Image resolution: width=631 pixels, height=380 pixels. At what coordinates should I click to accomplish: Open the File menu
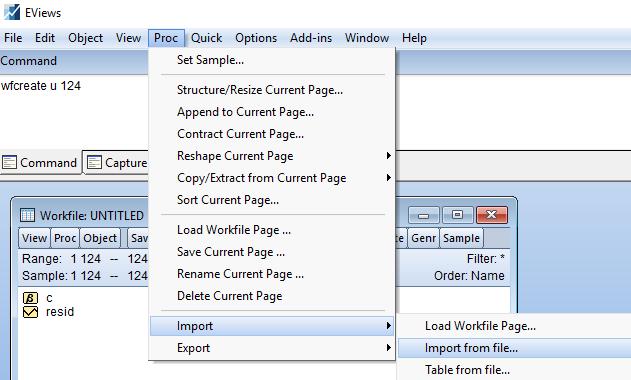[x=13, y=38]
